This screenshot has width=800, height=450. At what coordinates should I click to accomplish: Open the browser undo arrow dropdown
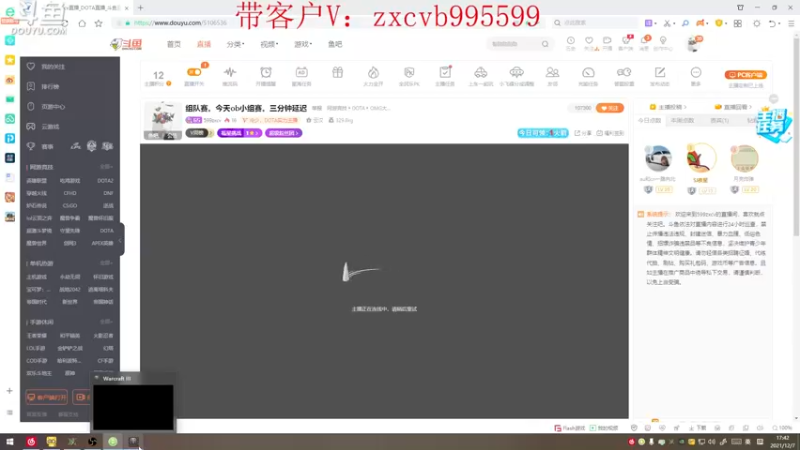pos(774,23)
